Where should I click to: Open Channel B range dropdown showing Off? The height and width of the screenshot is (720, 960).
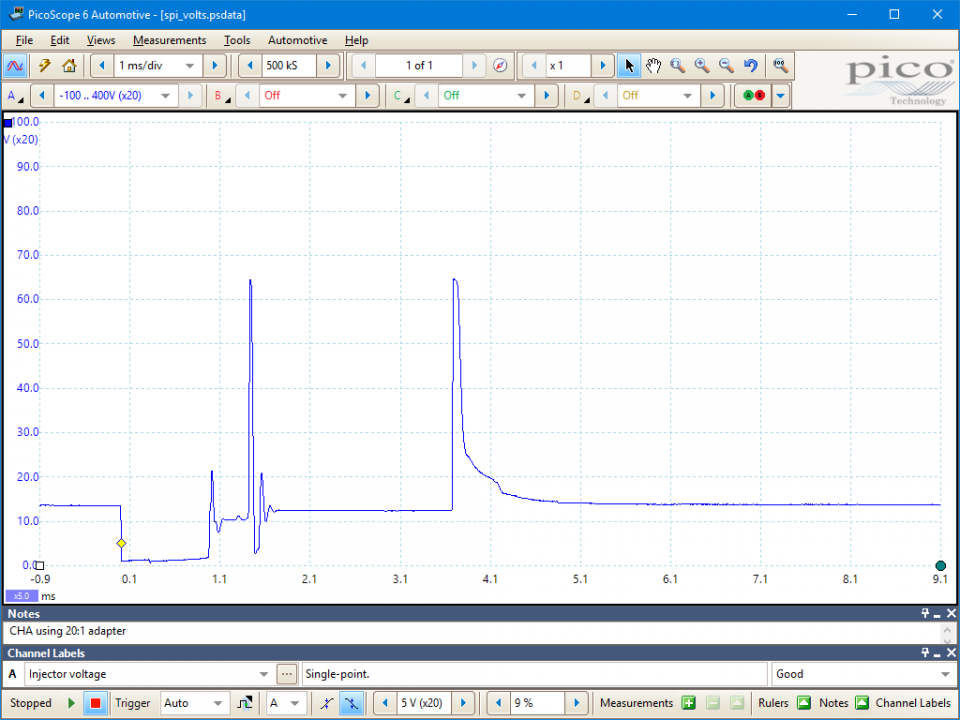[343, 96]
